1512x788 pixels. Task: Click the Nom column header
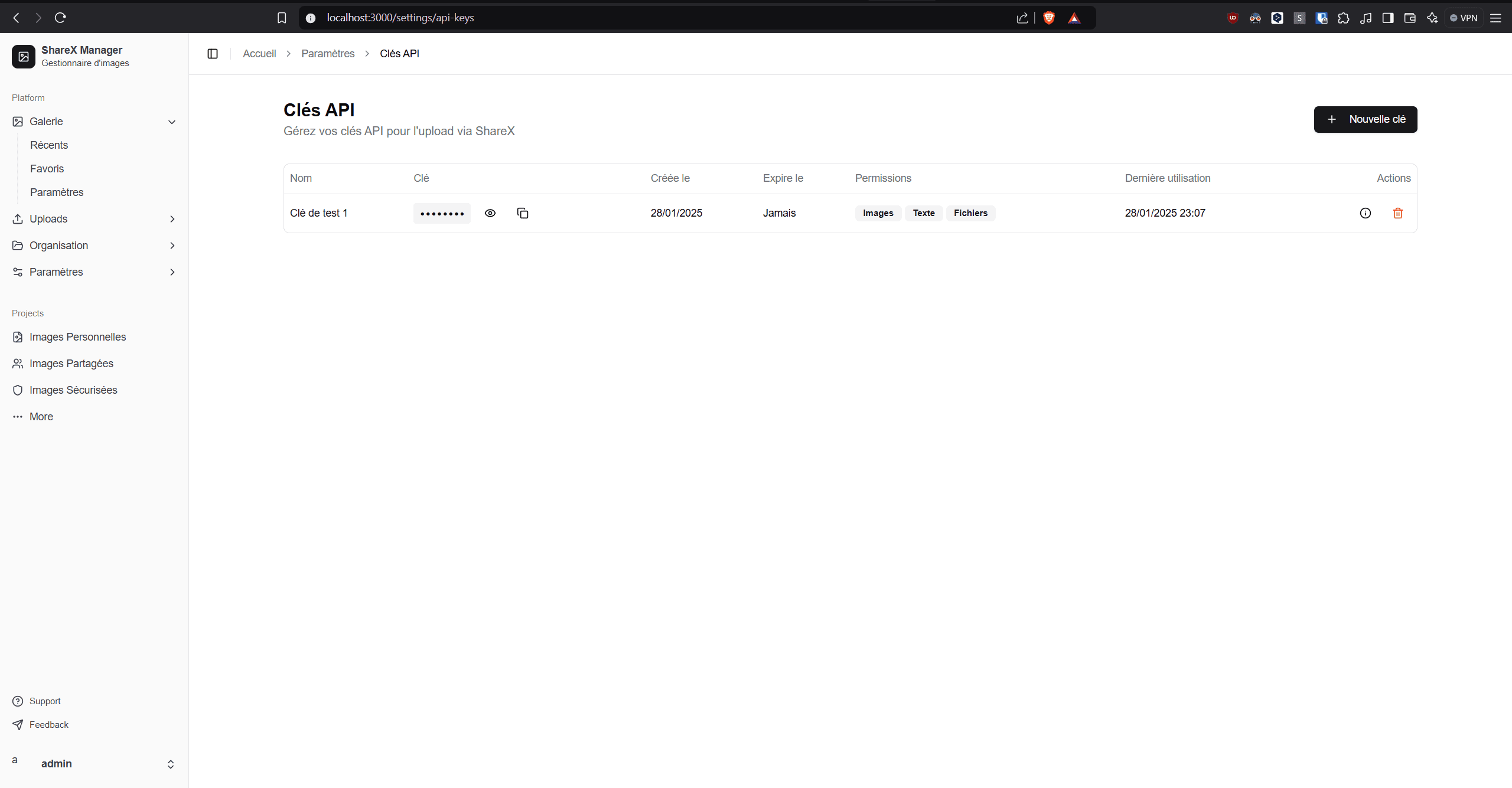click(301, 178)
